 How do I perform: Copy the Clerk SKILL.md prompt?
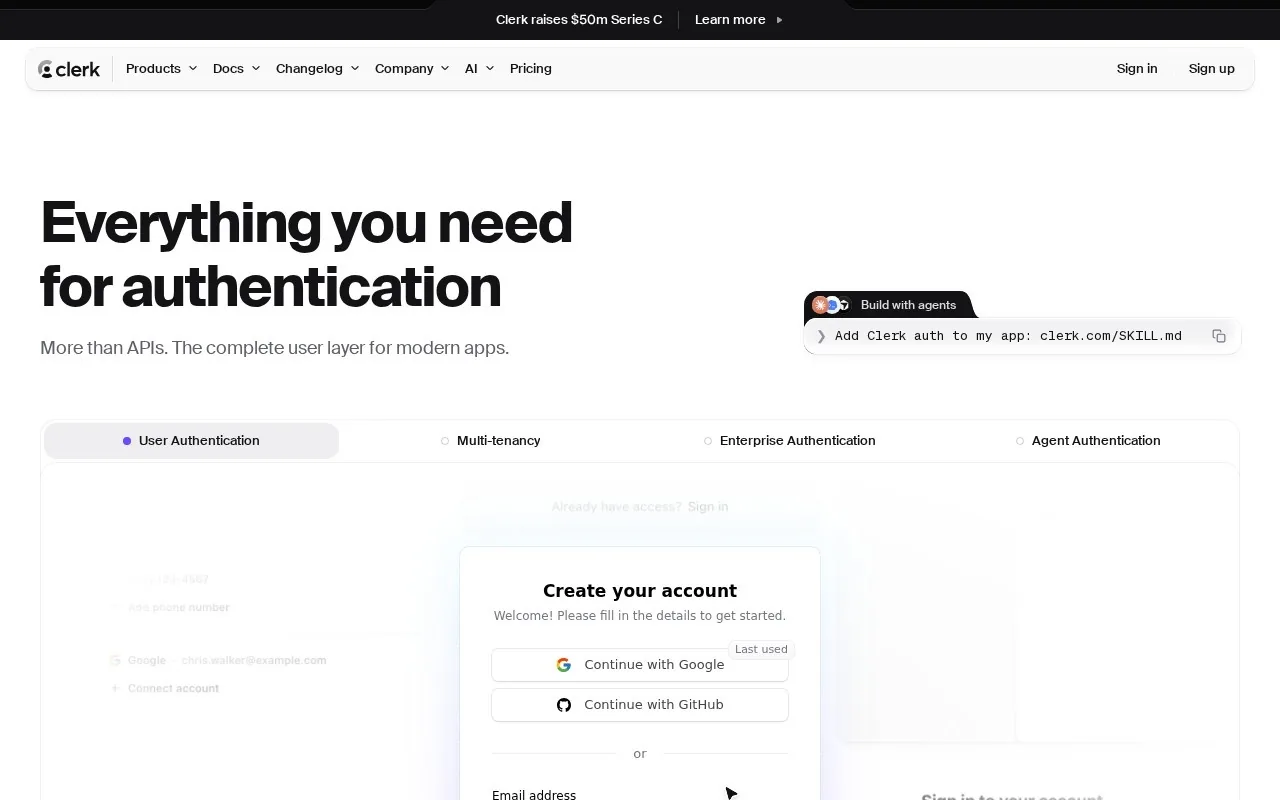click(1218, 336)
